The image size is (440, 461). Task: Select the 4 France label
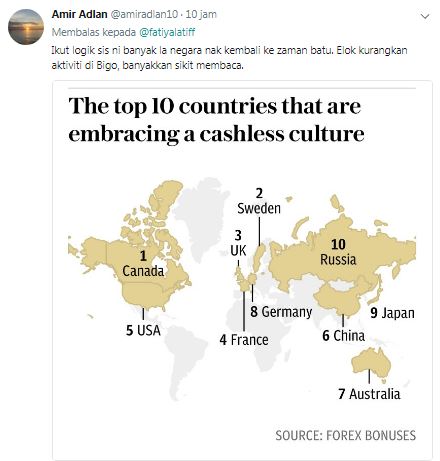pyautogui.click(x=244, y=340)
